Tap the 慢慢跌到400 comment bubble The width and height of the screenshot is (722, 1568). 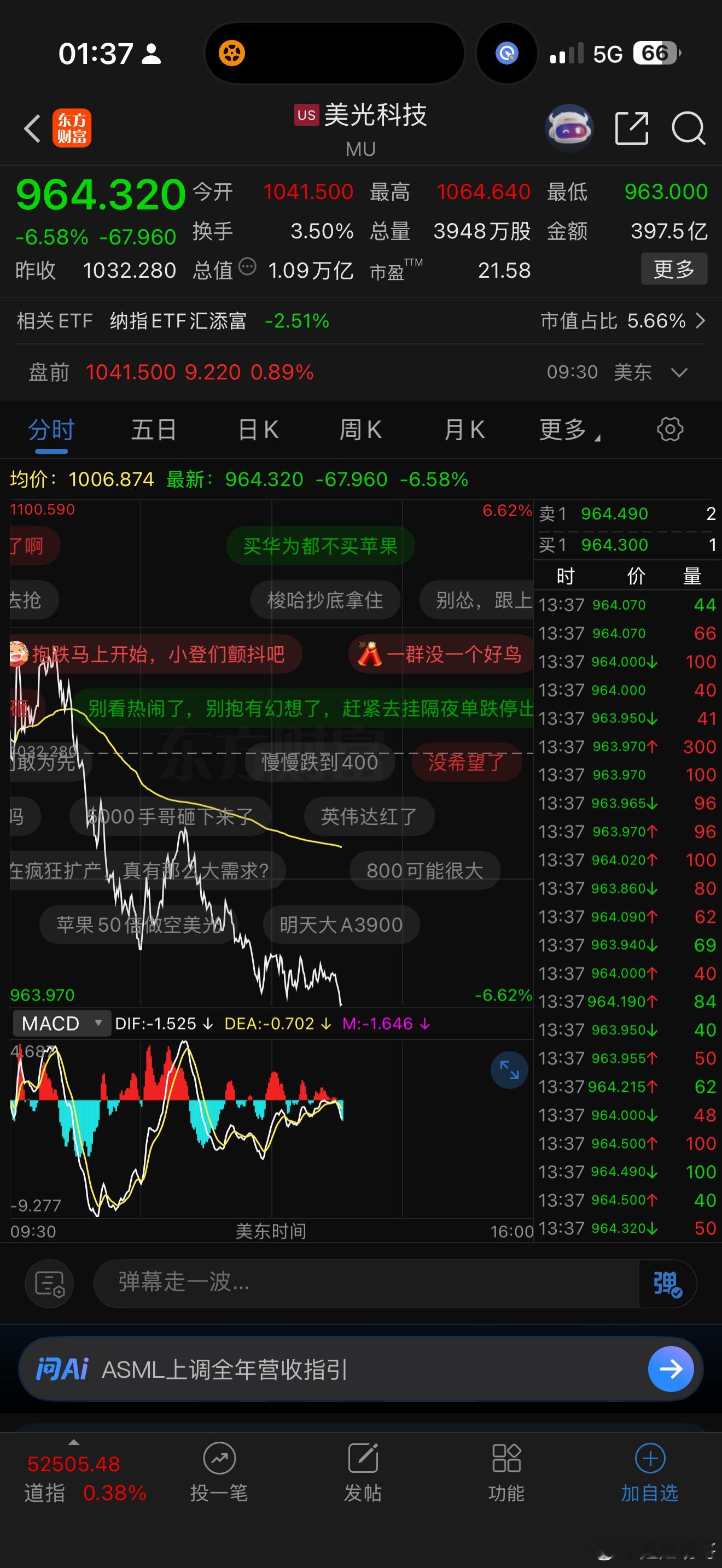tap(319, 762)
